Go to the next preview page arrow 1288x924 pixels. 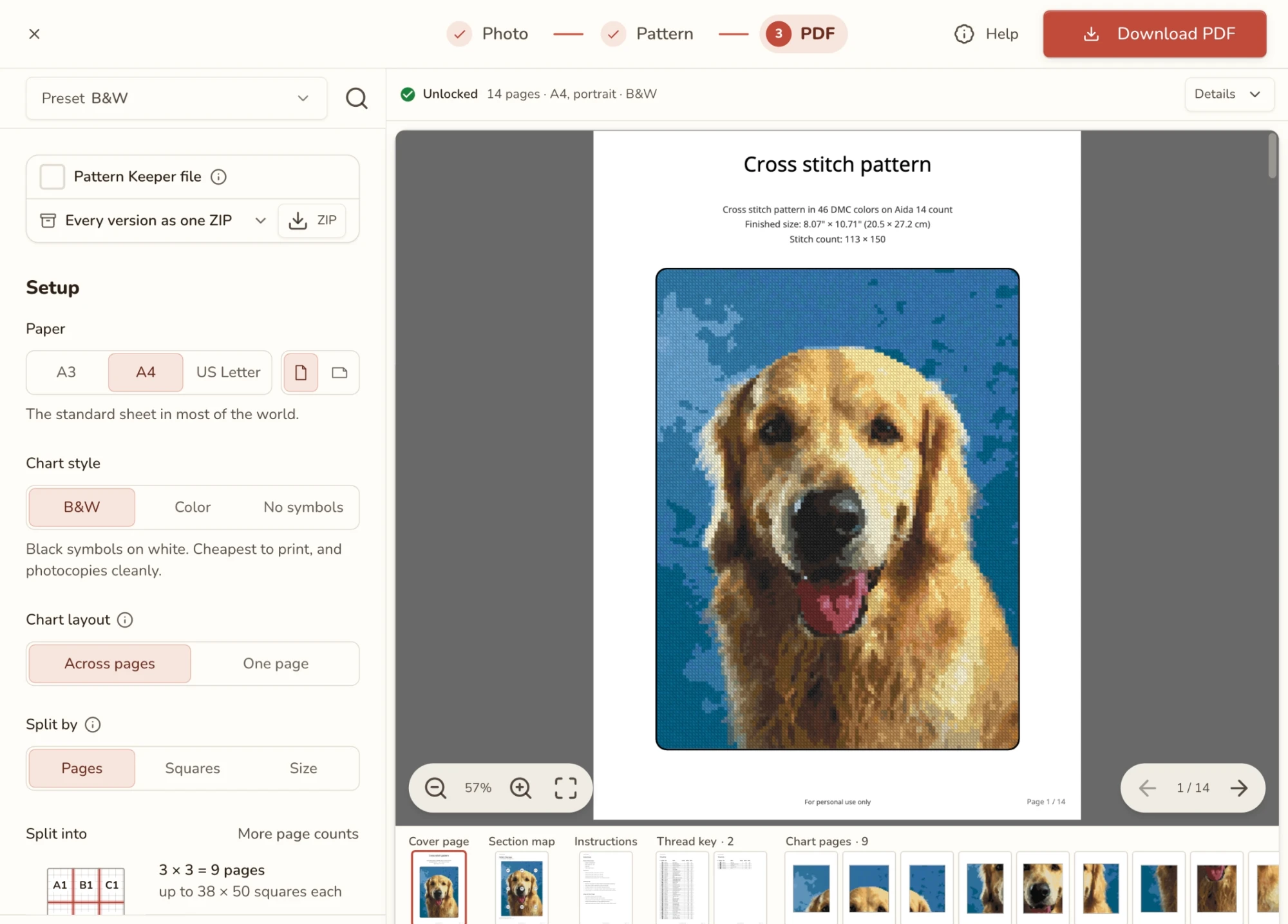coord(1239,787)
